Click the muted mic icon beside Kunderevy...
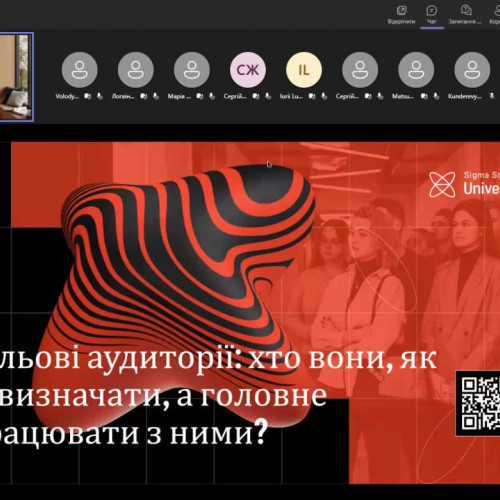Screen dimensions: 500x500 [492, 96]
